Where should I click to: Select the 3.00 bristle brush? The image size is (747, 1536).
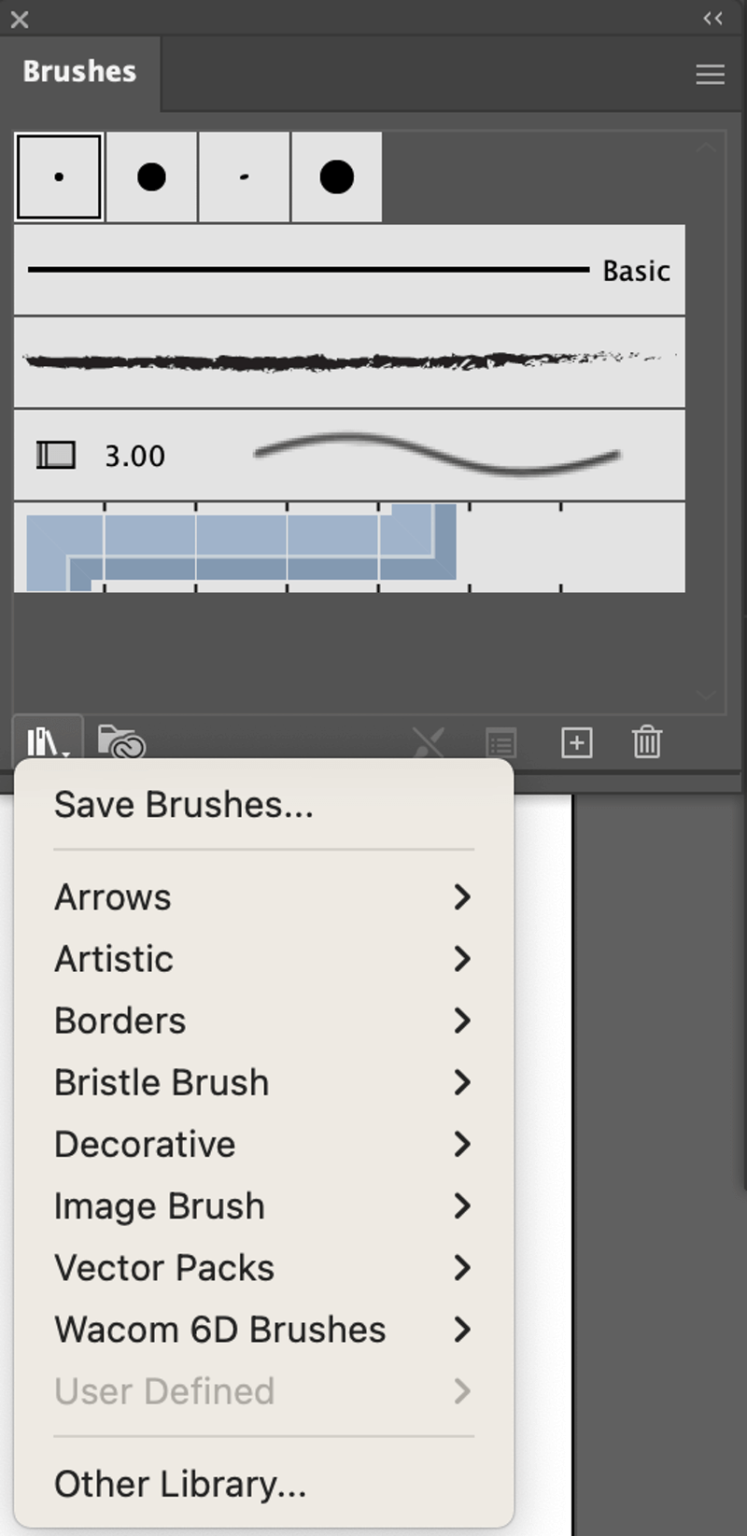pyautogui.click(x=348, y=455)
